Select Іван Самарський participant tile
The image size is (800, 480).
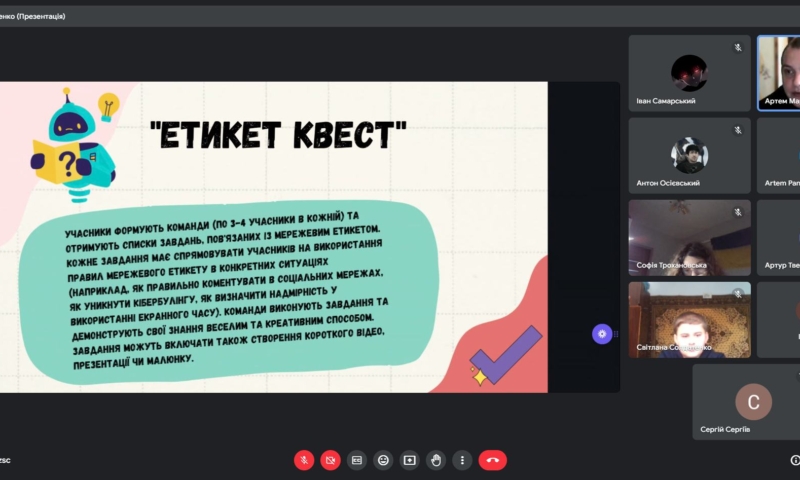(689, 73)
